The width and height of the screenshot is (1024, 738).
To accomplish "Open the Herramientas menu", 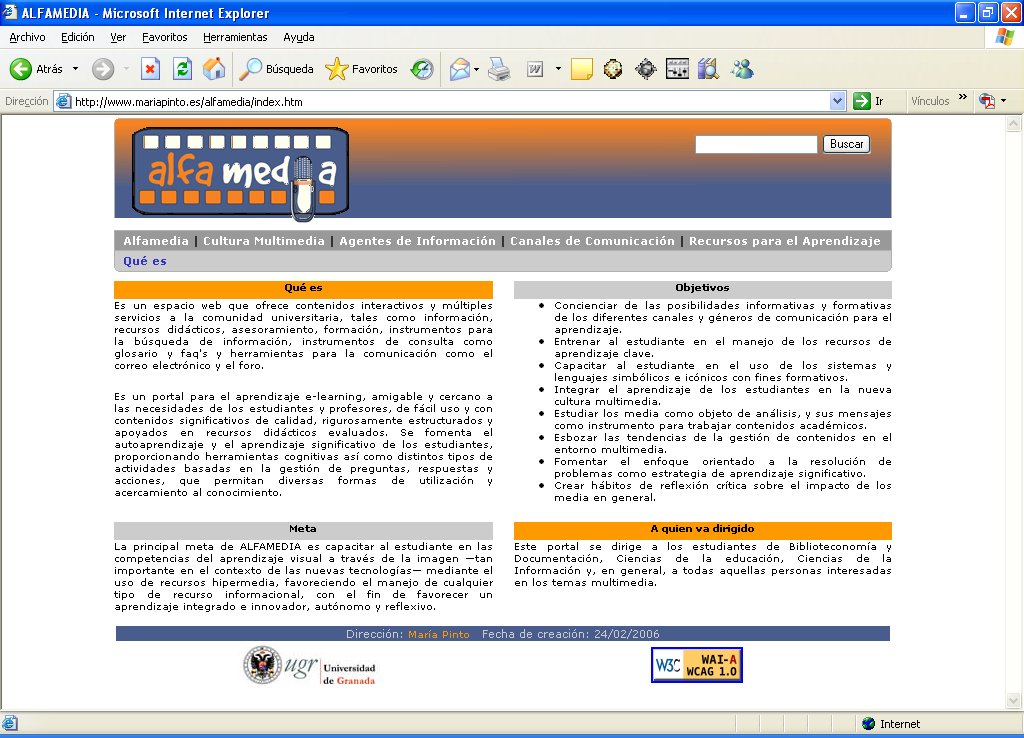I will tap(235, 37).
